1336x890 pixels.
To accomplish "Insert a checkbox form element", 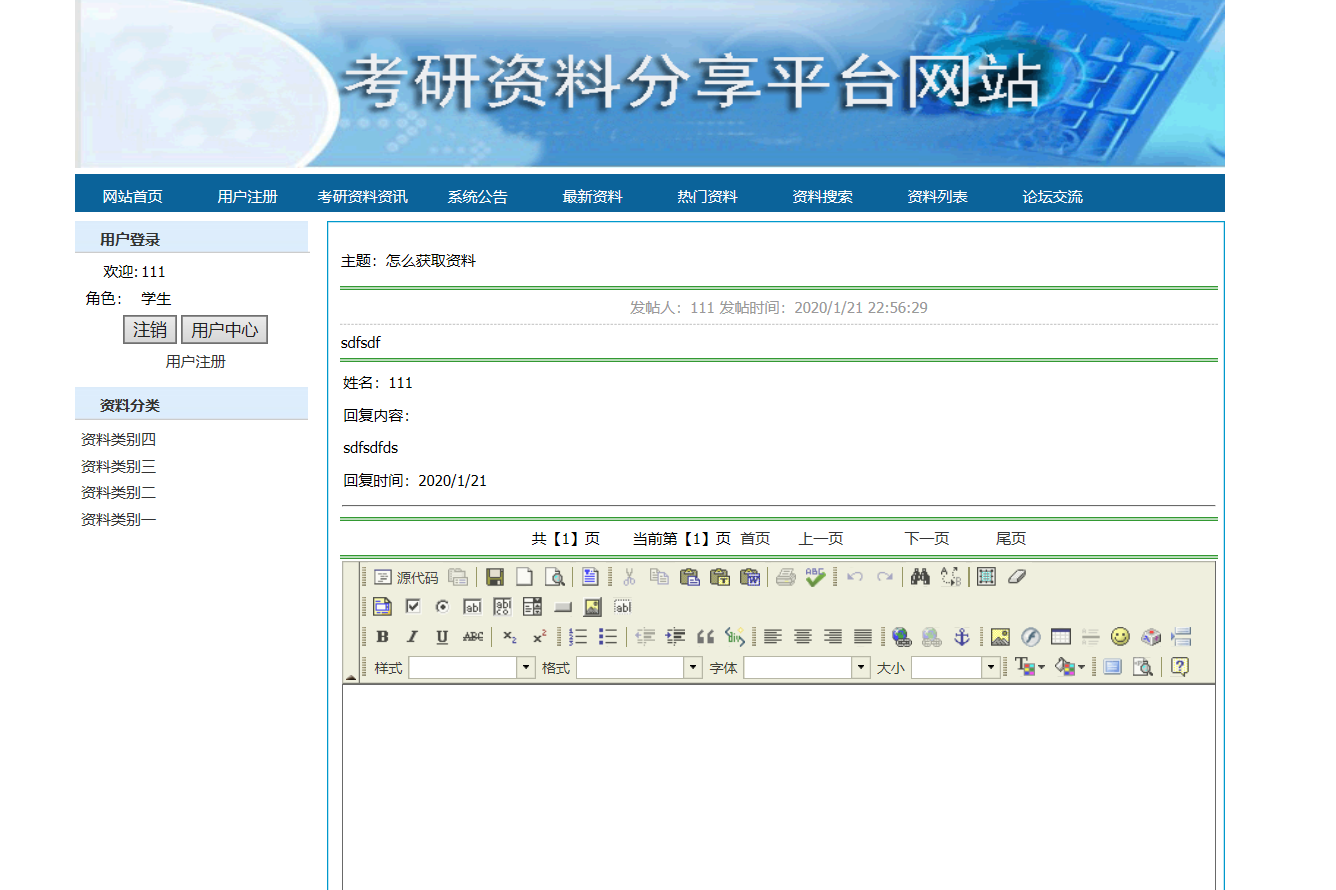I will coord(412,607).
